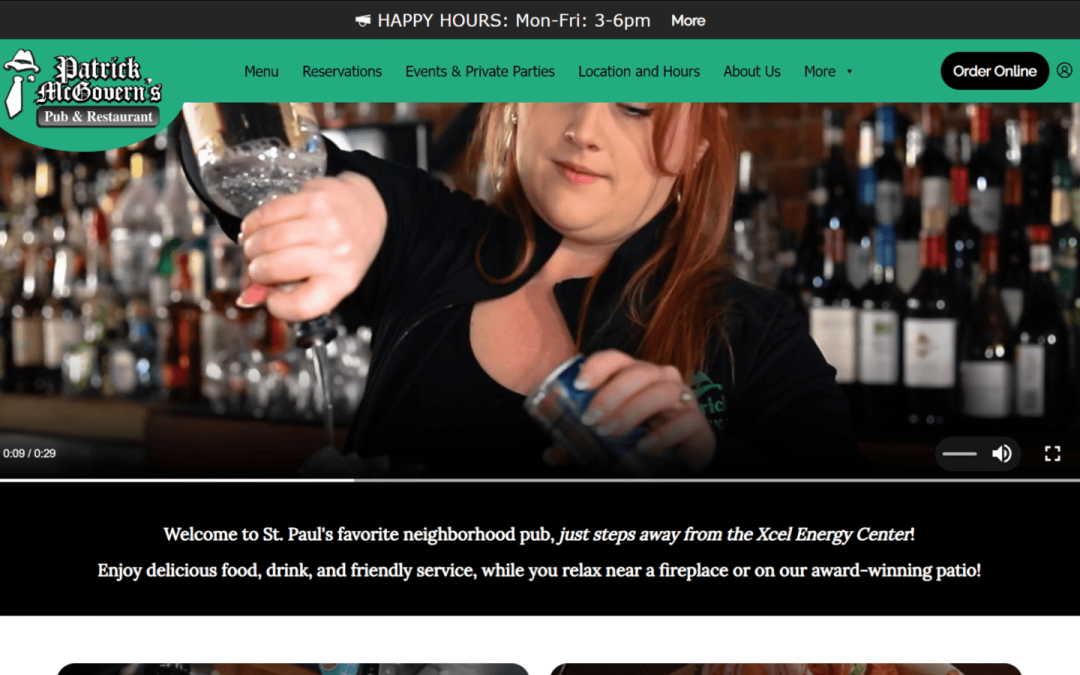Click the left food image card below

293,669
